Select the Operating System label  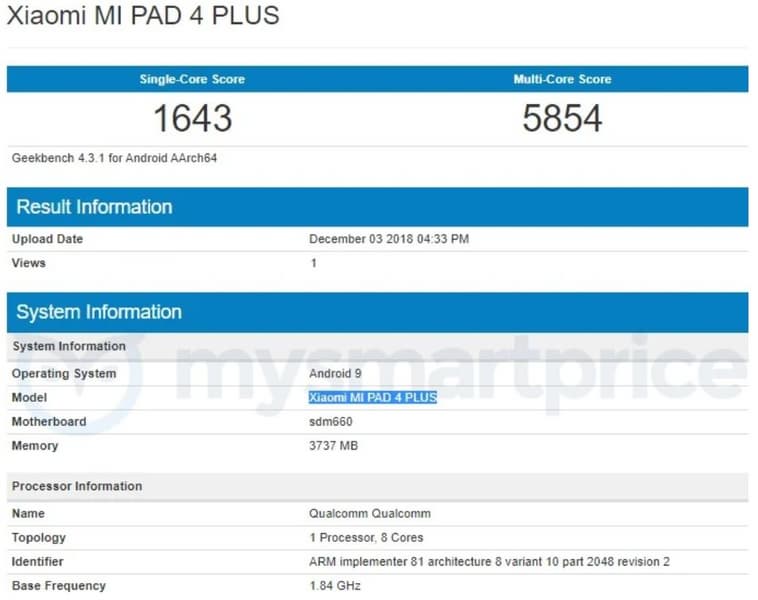64,373
